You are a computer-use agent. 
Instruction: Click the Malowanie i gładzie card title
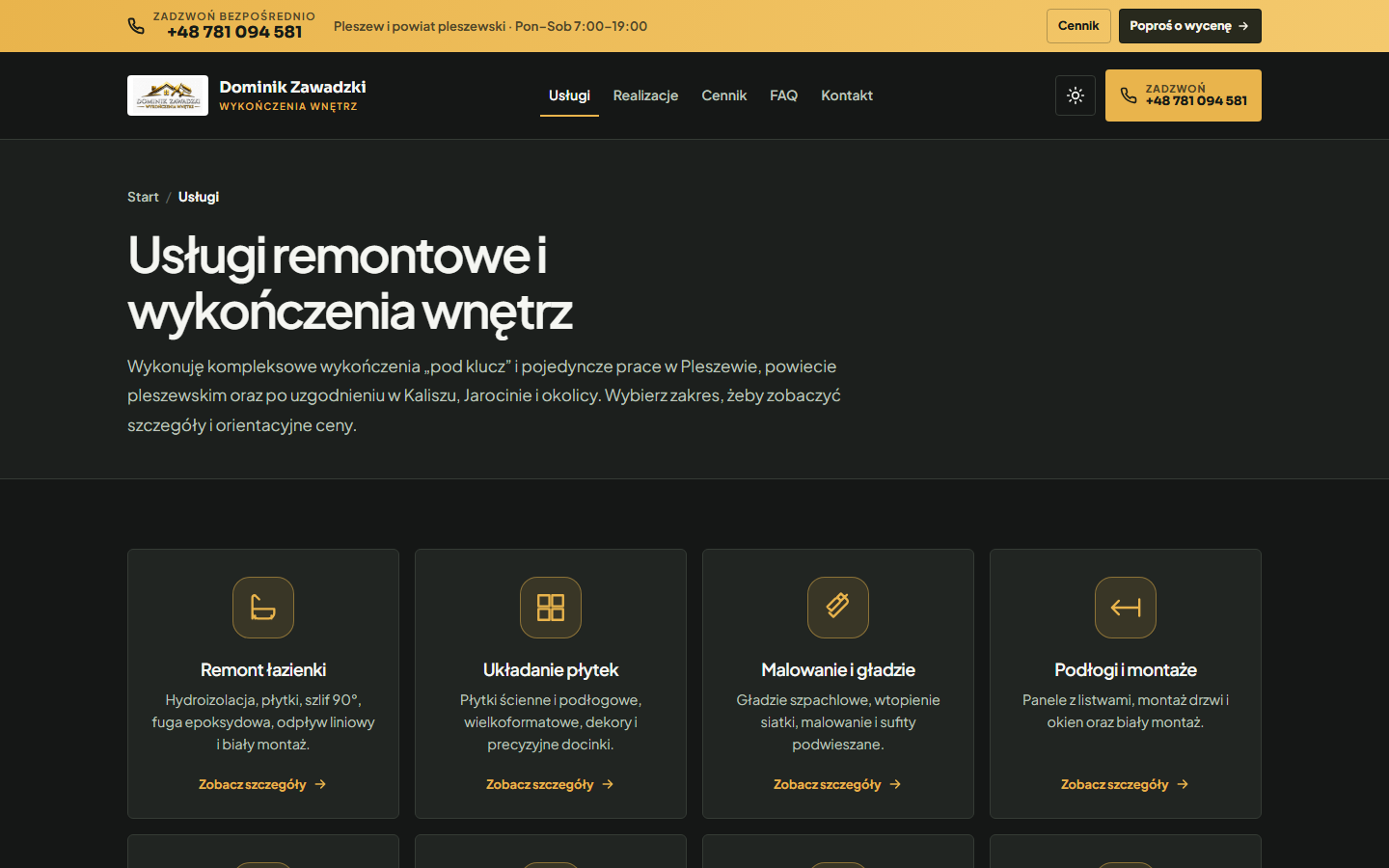coord(838,669)
